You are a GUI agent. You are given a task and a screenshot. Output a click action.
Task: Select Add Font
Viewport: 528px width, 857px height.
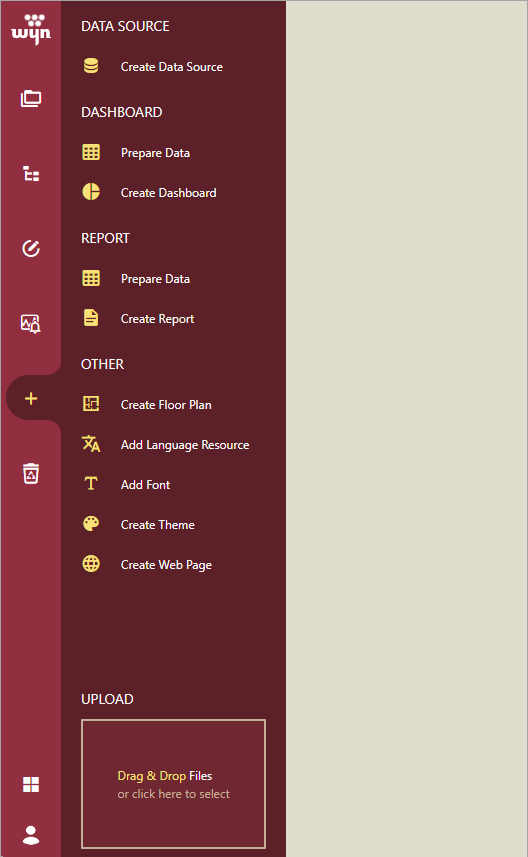[x=145, y=485]
